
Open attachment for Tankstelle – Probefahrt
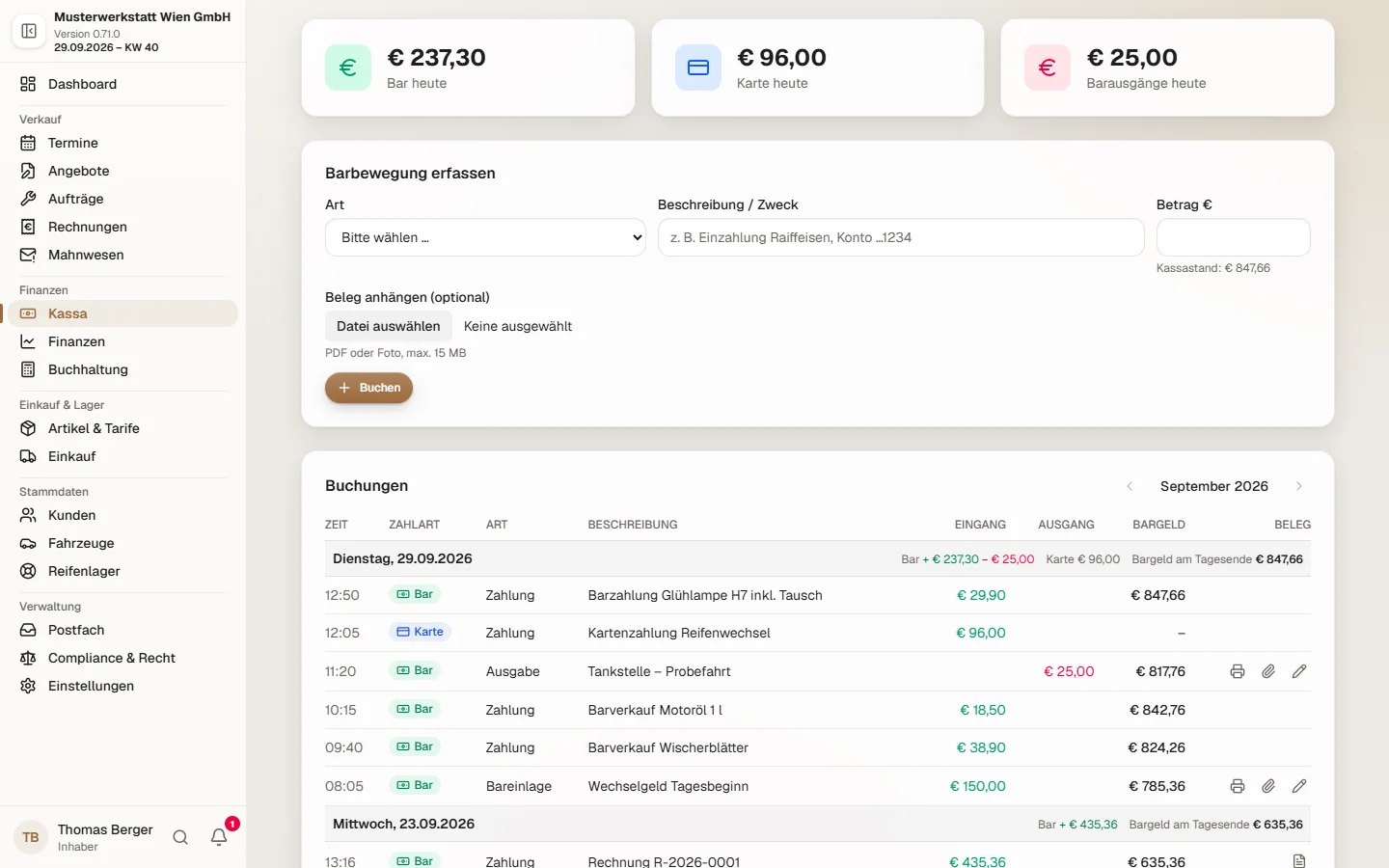pos(1268,671)
